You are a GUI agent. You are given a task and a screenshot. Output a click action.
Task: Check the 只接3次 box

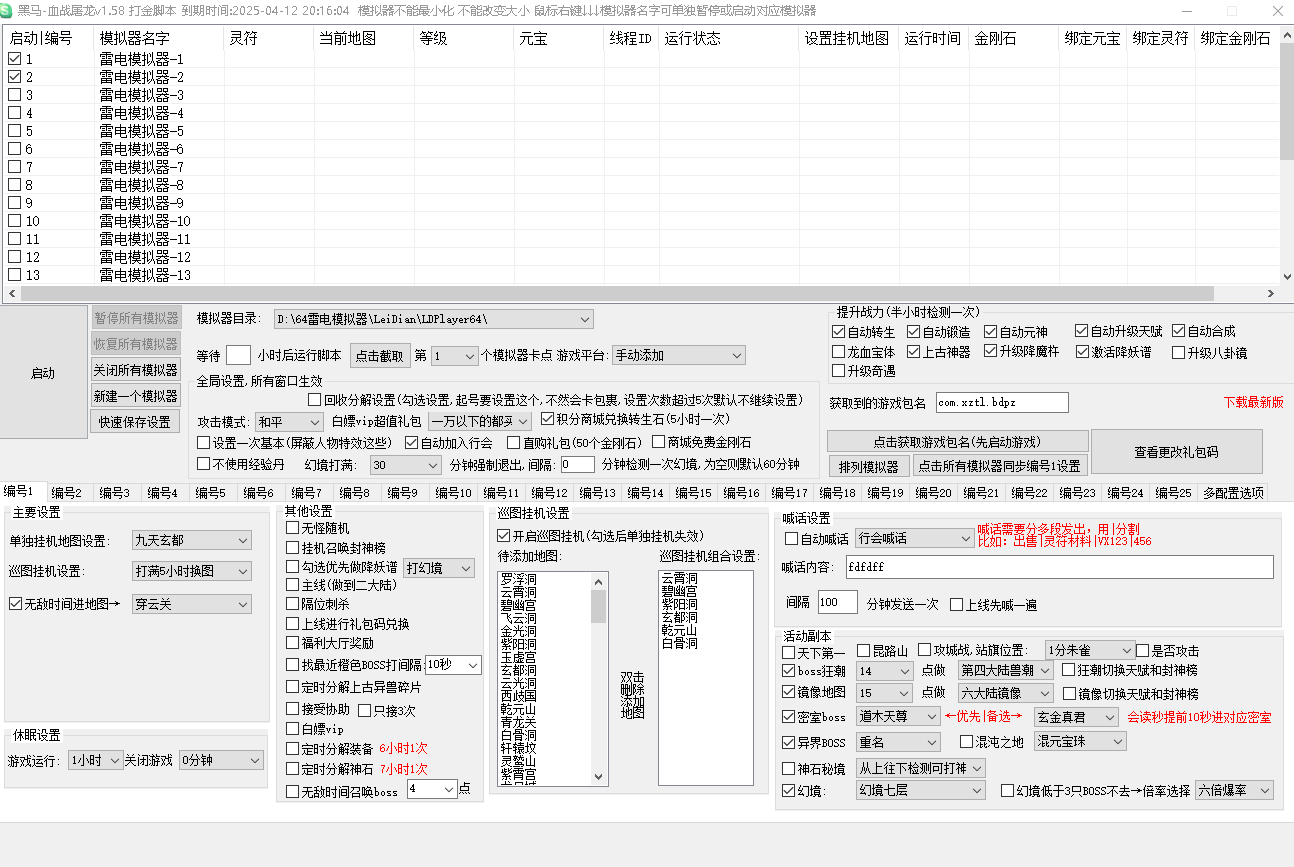[364, 711]
